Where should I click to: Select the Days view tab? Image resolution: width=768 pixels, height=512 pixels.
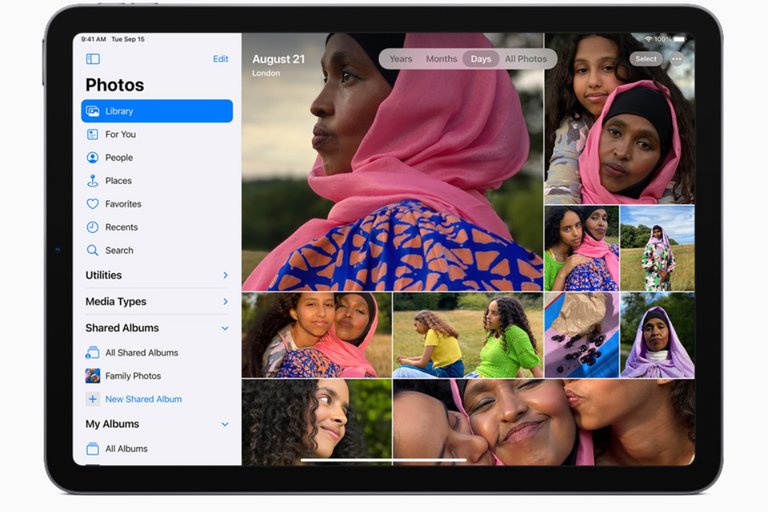click(480, 59)
